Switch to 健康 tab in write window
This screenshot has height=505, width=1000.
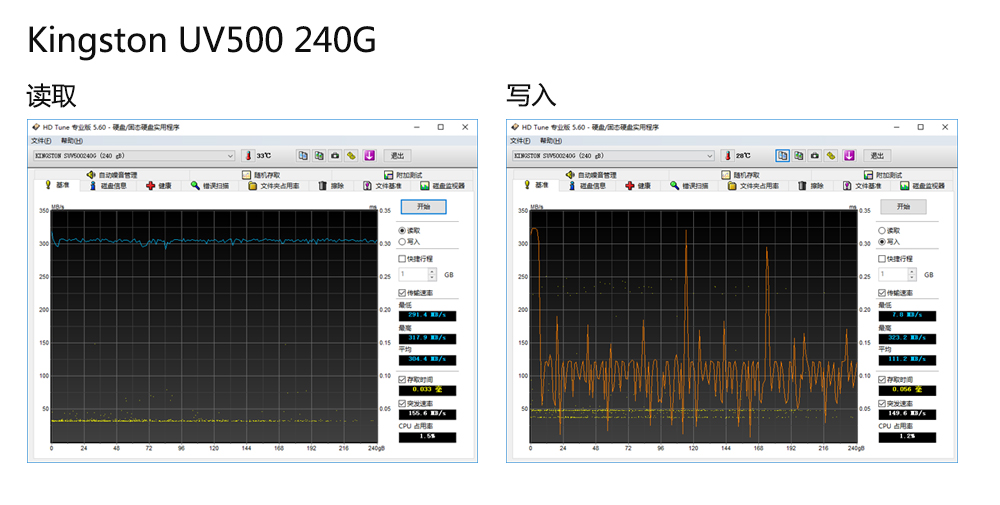click(638, 186)
